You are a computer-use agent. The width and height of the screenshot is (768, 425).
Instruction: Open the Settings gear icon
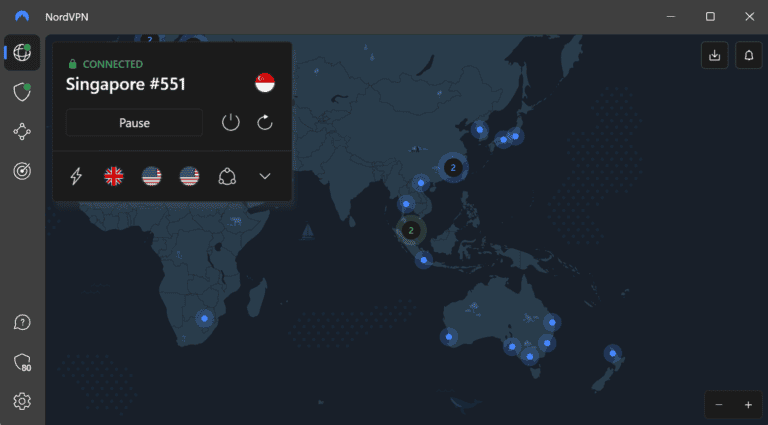22,401
